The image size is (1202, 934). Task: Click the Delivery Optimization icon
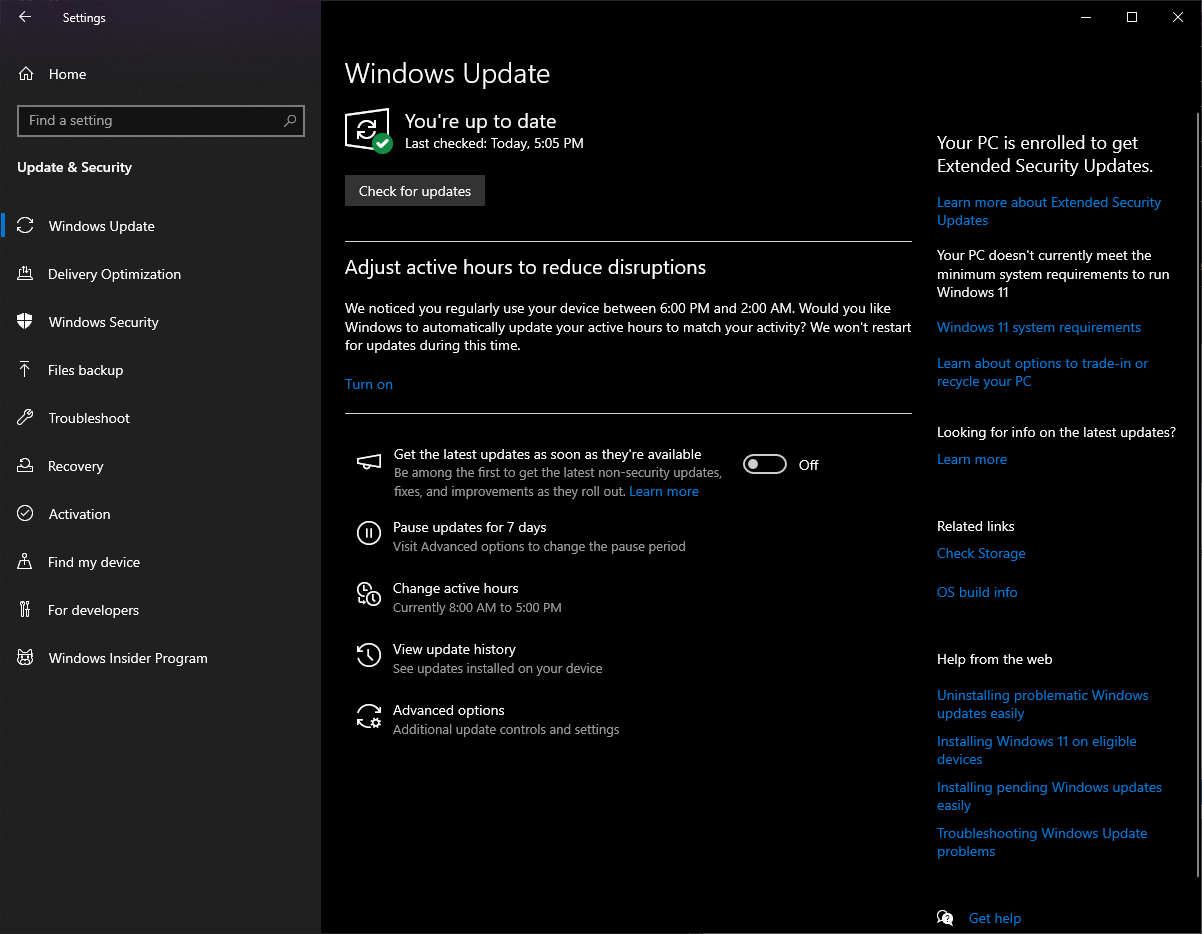point(26,274)
